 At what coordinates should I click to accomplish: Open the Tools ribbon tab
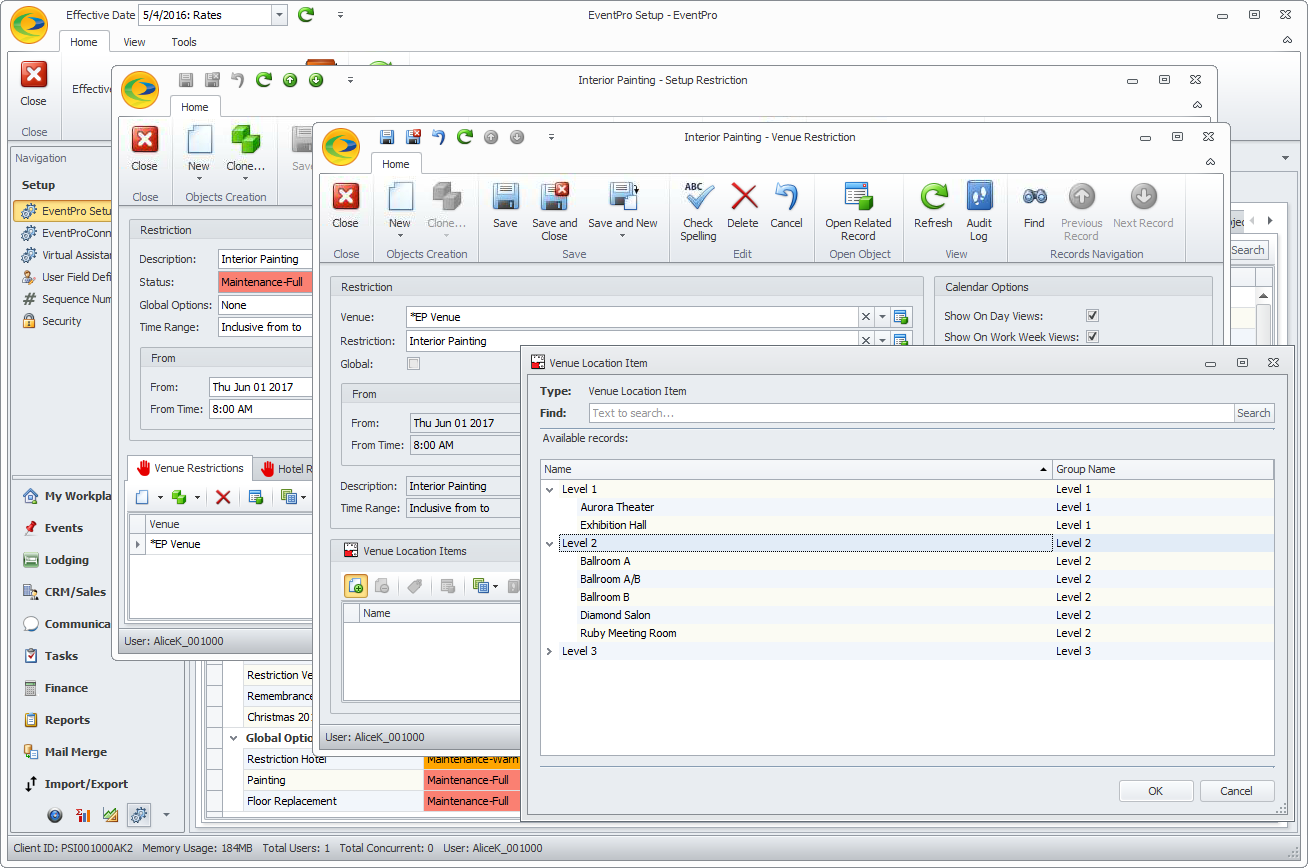[184, 42]
